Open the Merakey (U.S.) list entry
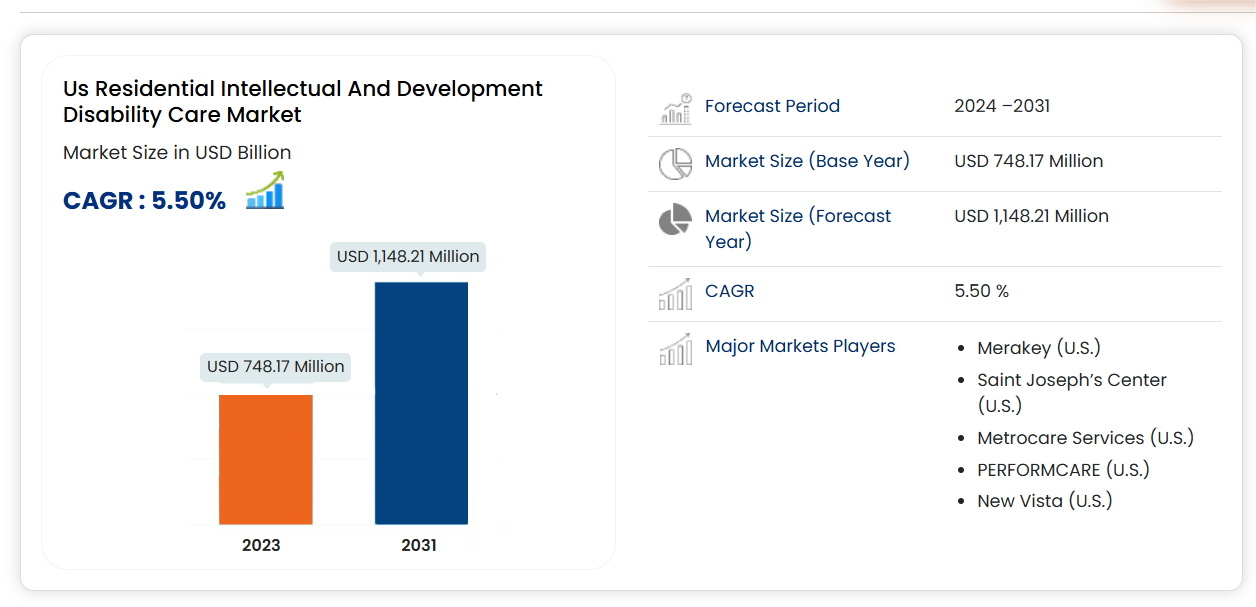The width and height of the screenshot is (1256, 607). coord(1038,348)
